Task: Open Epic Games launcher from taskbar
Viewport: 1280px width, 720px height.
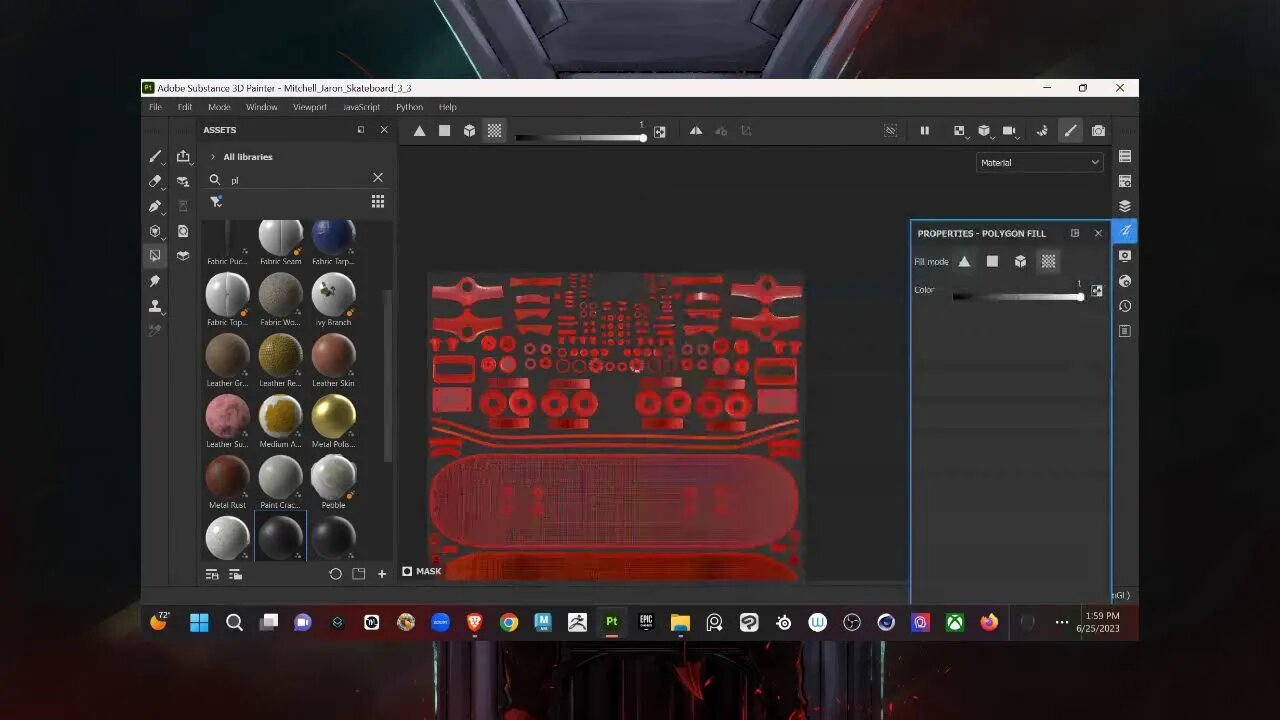Action: coord(646,622)
